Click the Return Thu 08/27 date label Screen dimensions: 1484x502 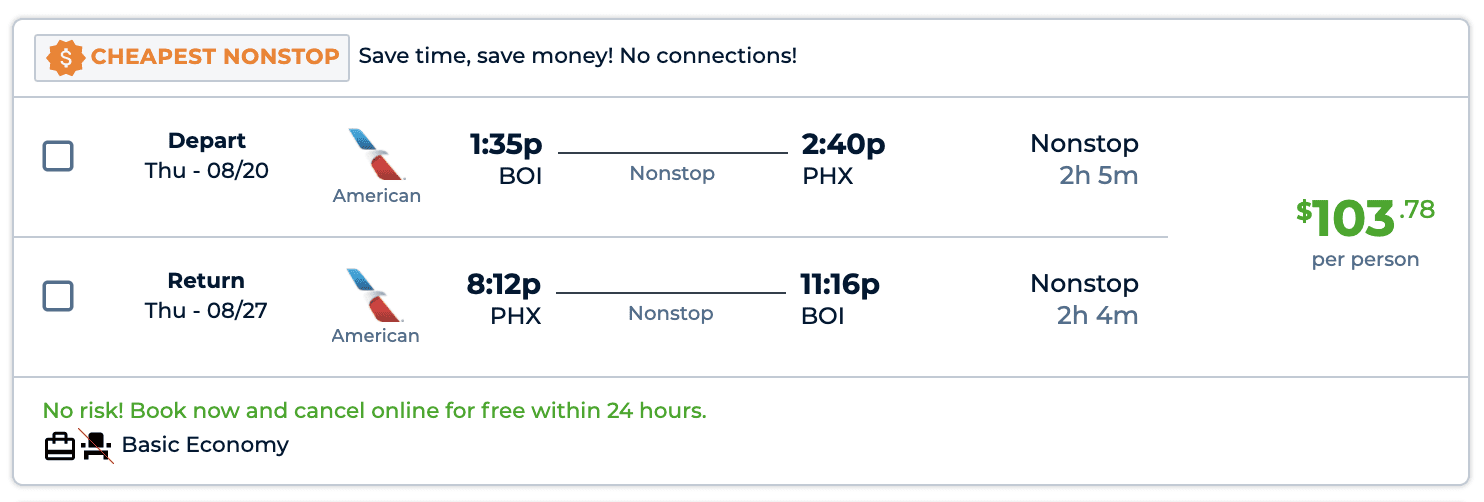[x=206, y=296]
